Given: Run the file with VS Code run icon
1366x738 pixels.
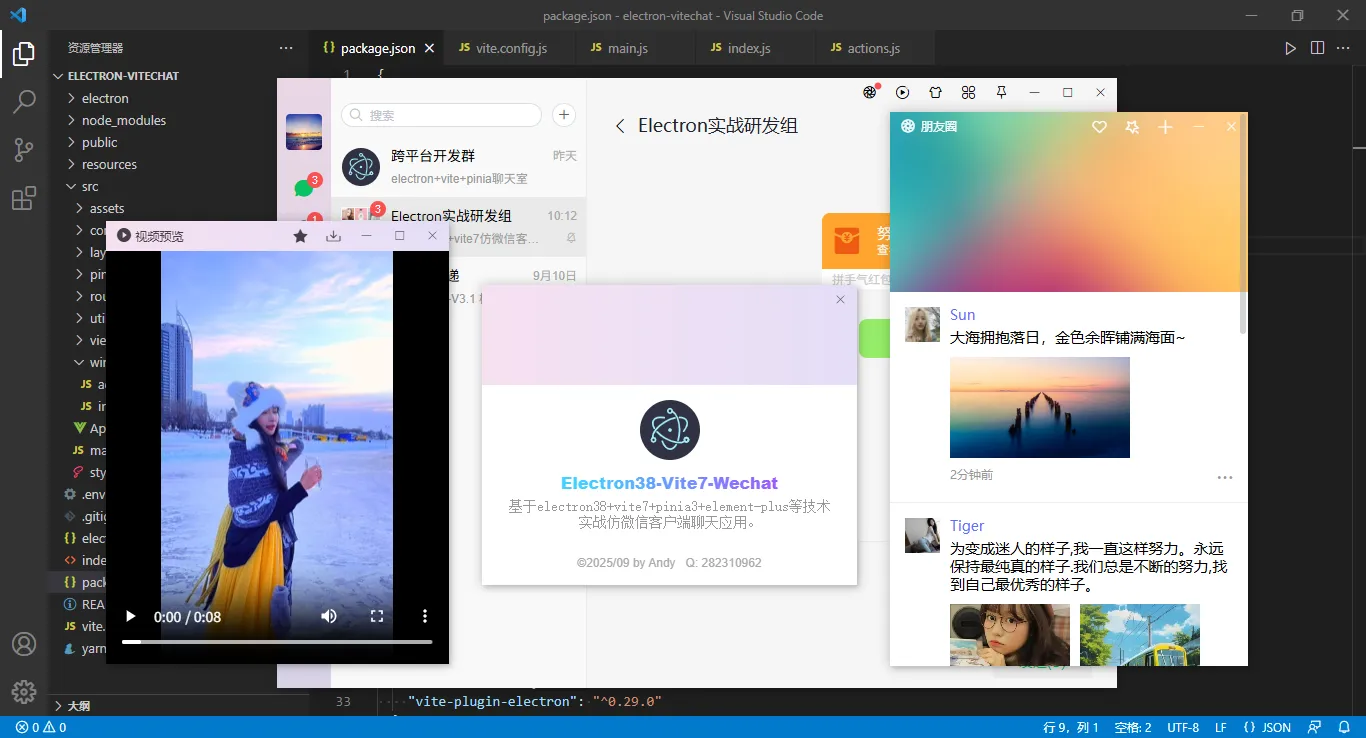Looking at the screenshot, I should click(x=1291, y=48).
